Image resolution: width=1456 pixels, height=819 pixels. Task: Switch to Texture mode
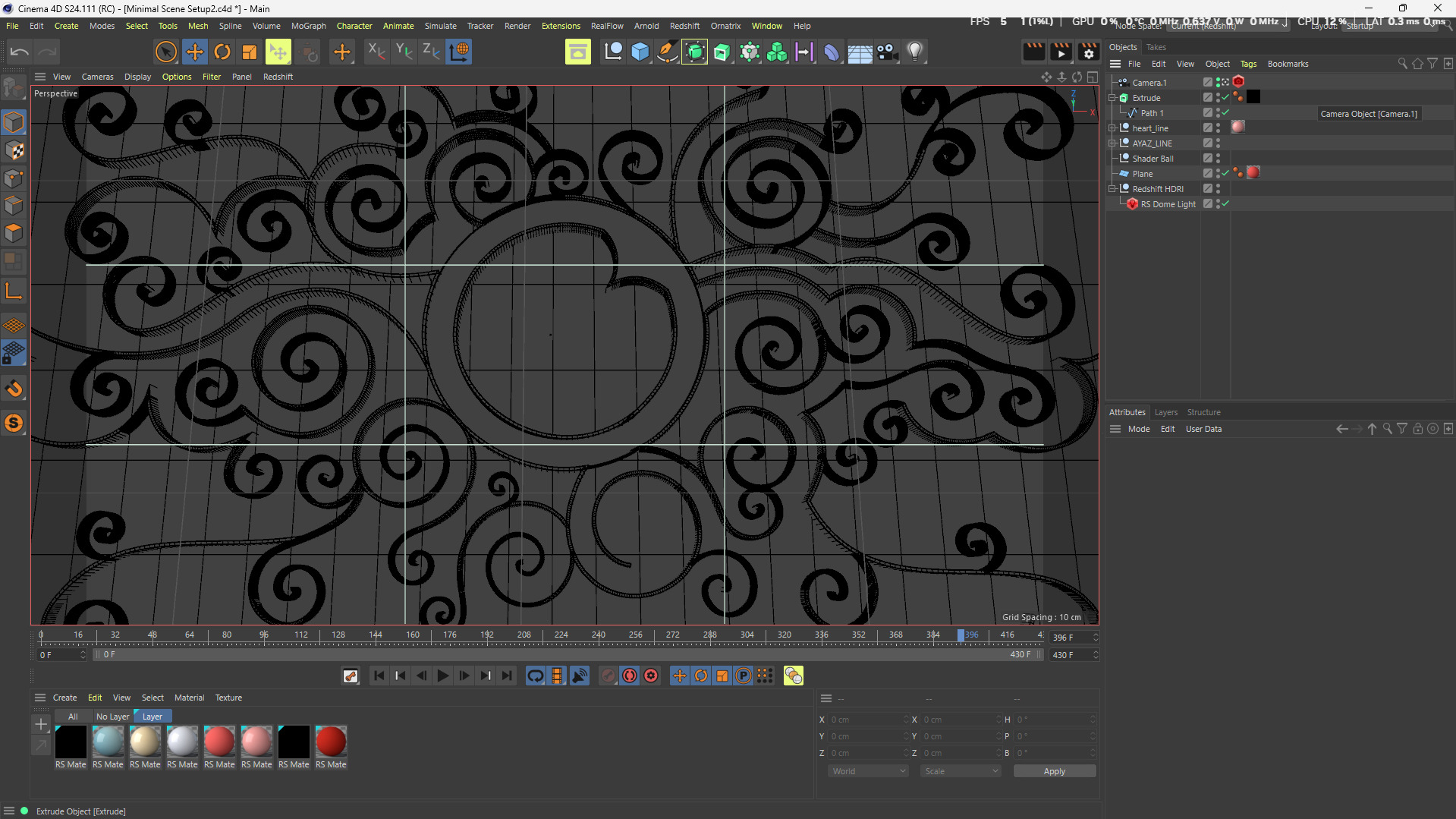[x=14, y=150]
